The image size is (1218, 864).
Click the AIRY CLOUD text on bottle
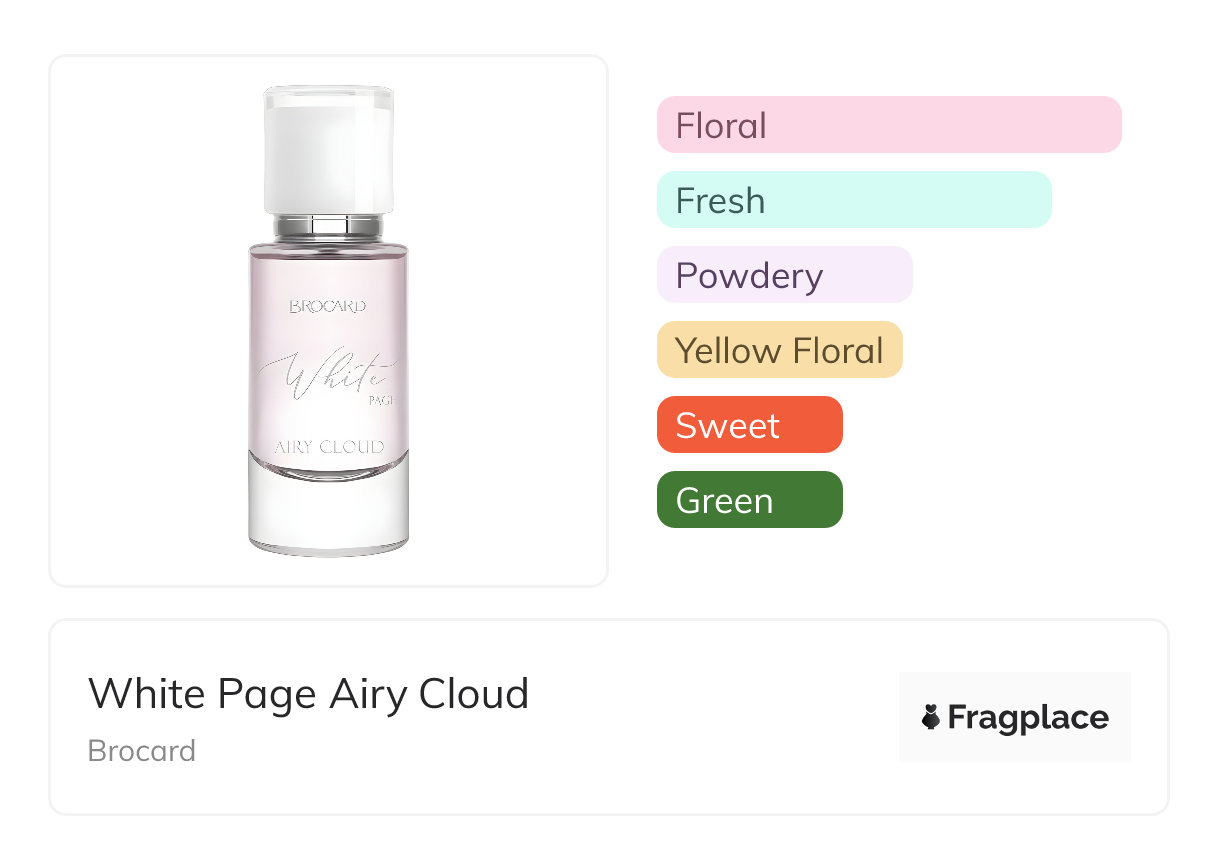pos(329,447)
